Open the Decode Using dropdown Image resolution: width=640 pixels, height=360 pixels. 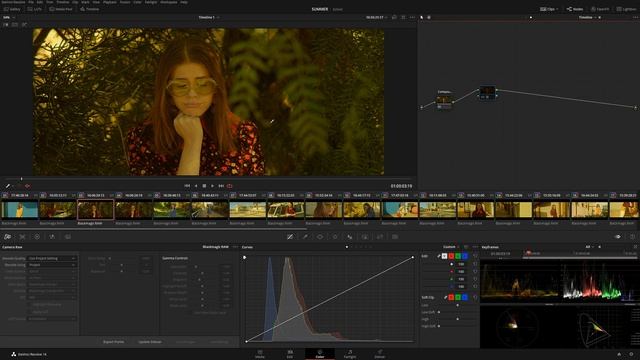tap(52, 265)
